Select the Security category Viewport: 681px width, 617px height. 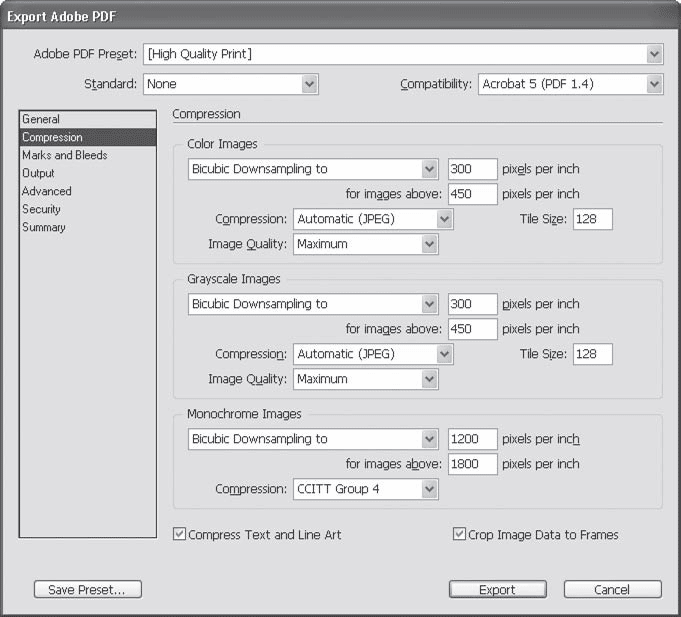pos(42,209)
